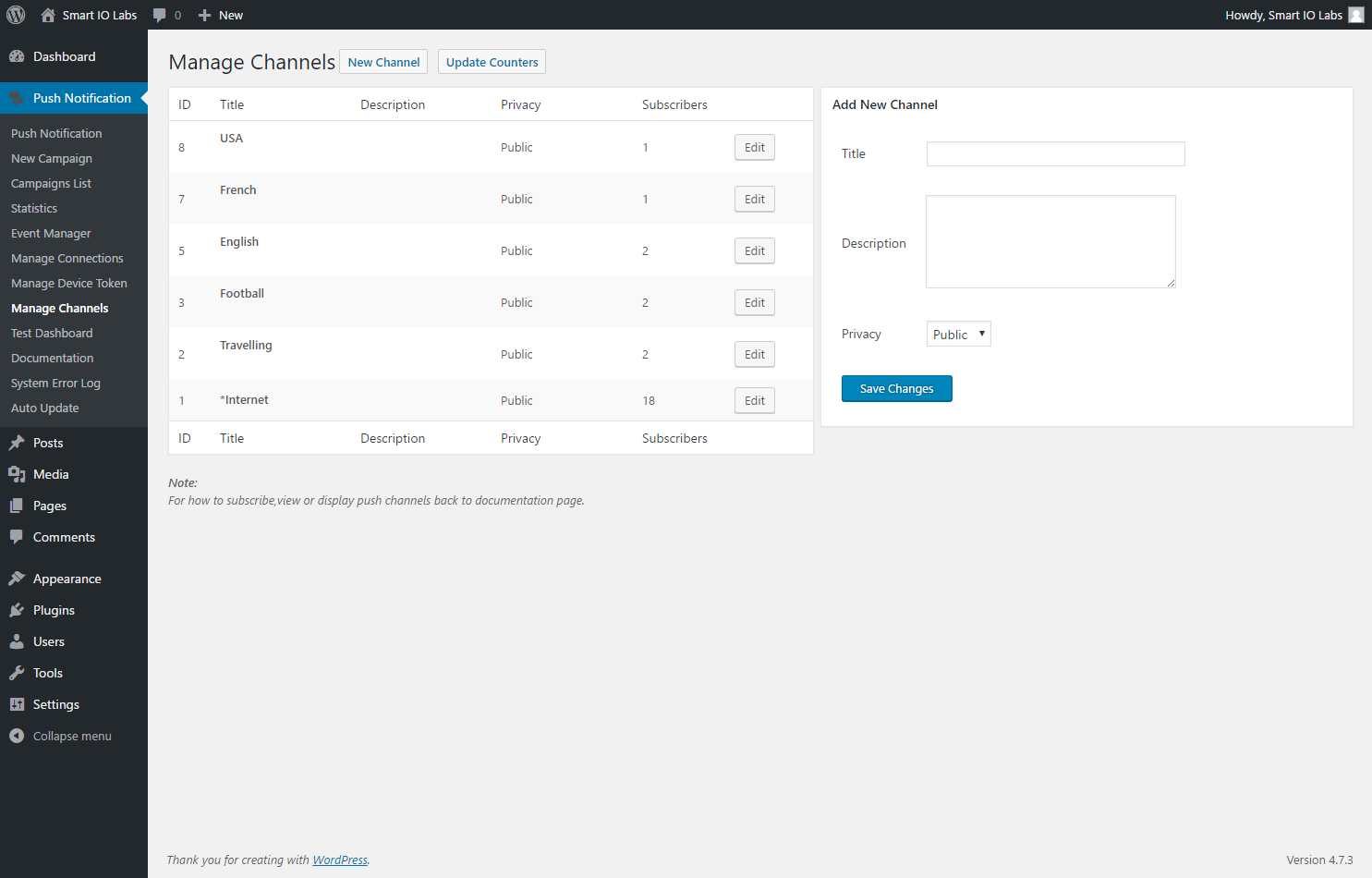Viewport: 1372px width, 878px height.
Task: Click the plus icon next to New
Action: (x=205, y=15)
